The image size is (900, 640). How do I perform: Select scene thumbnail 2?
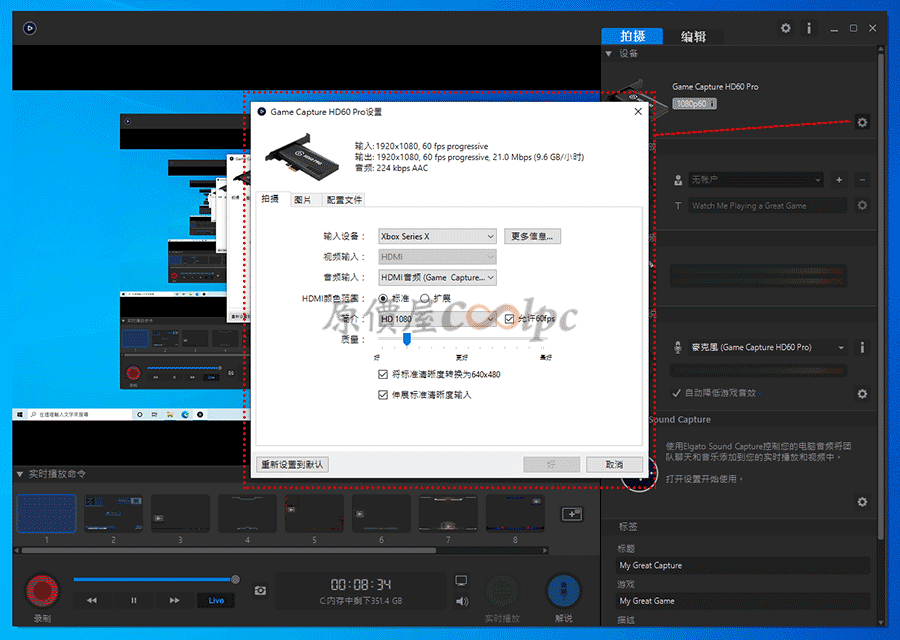(x=113, y=513)
